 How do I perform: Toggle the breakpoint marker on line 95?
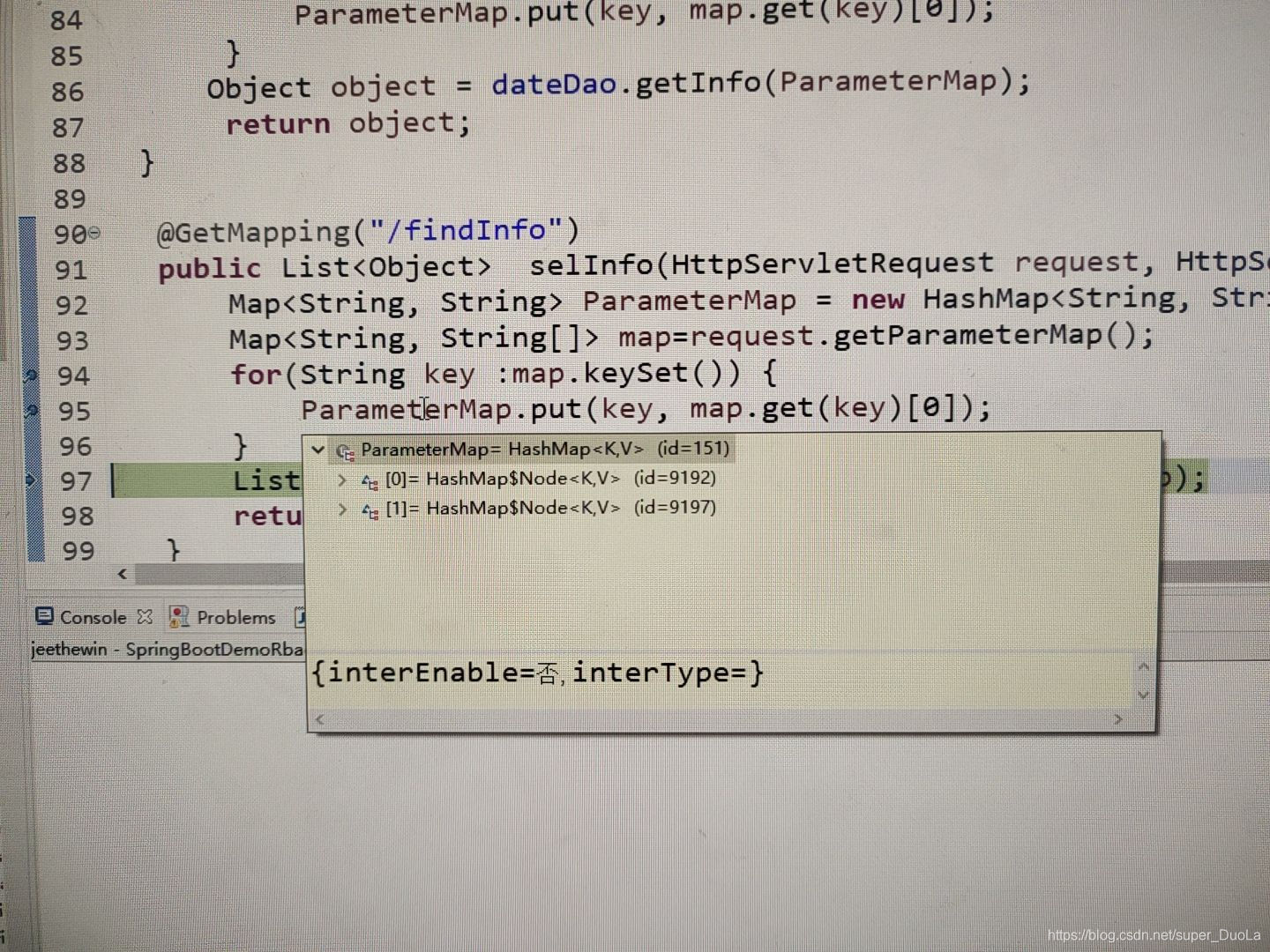[32, 411]
